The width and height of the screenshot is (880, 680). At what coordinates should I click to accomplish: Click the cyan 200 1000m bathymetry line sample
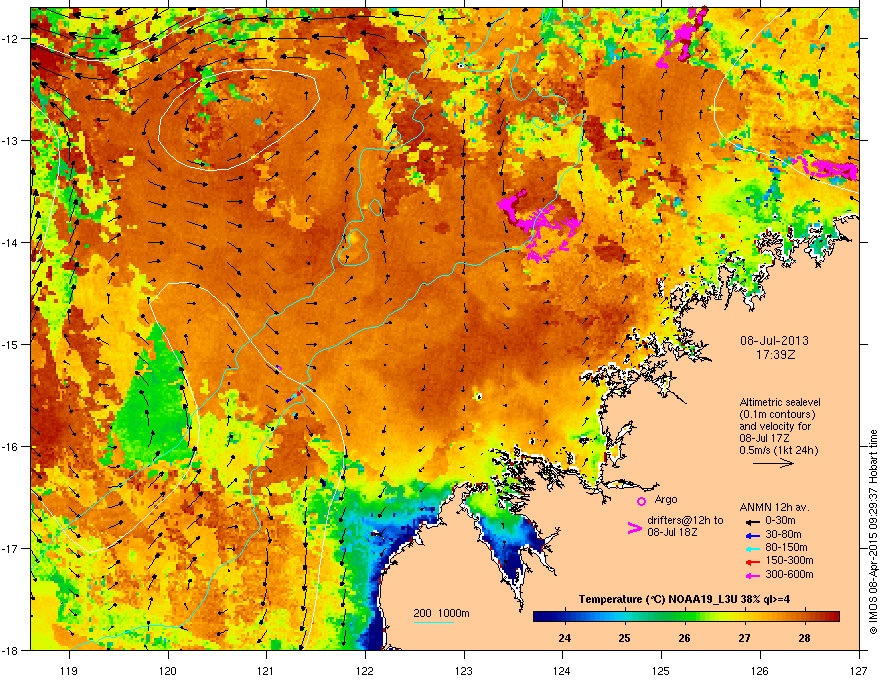(x=434, y=622)
